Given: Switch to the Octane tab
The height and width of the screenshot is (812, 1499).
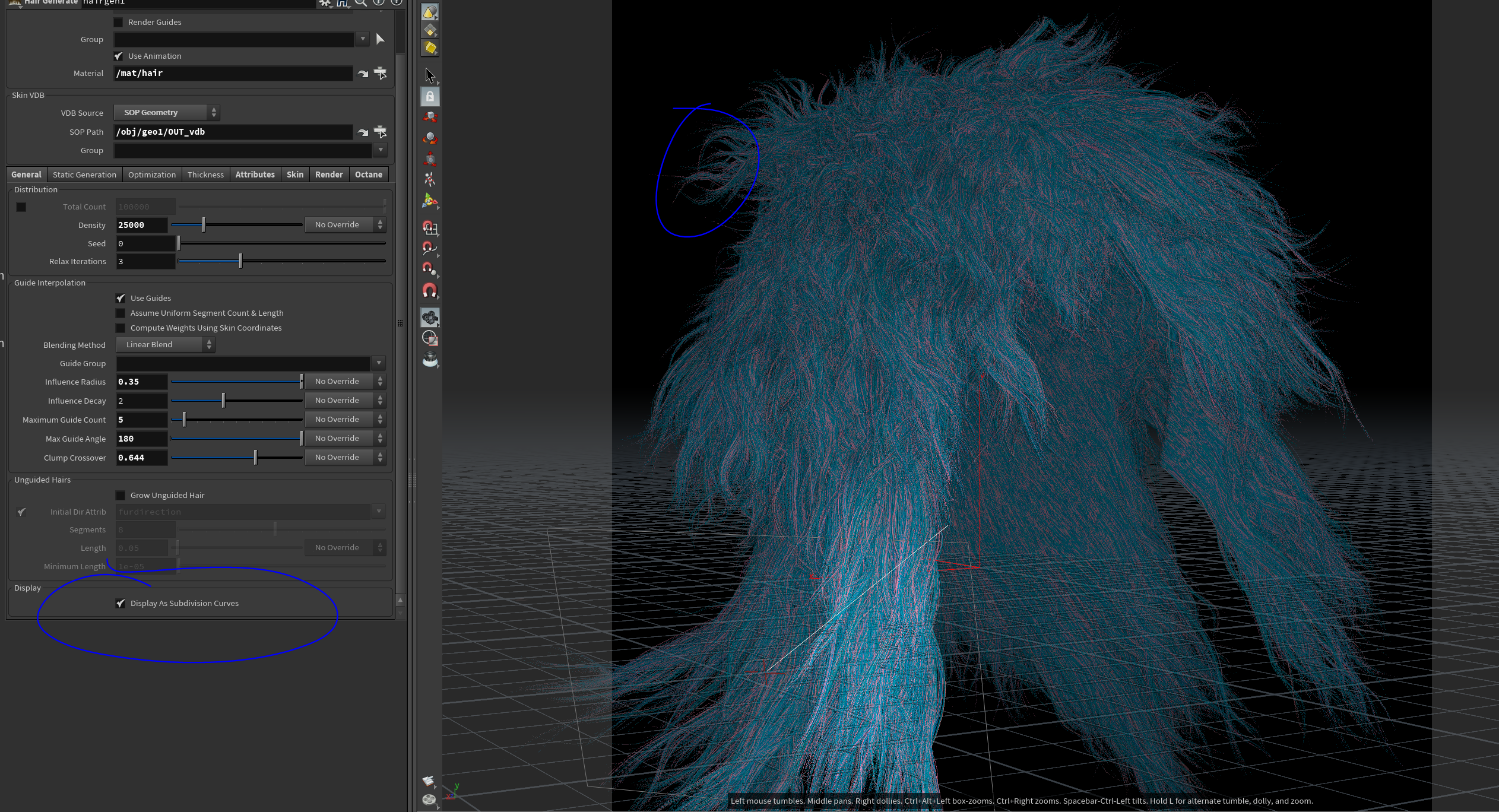Looking at the screenshot, I should (368, 175).
